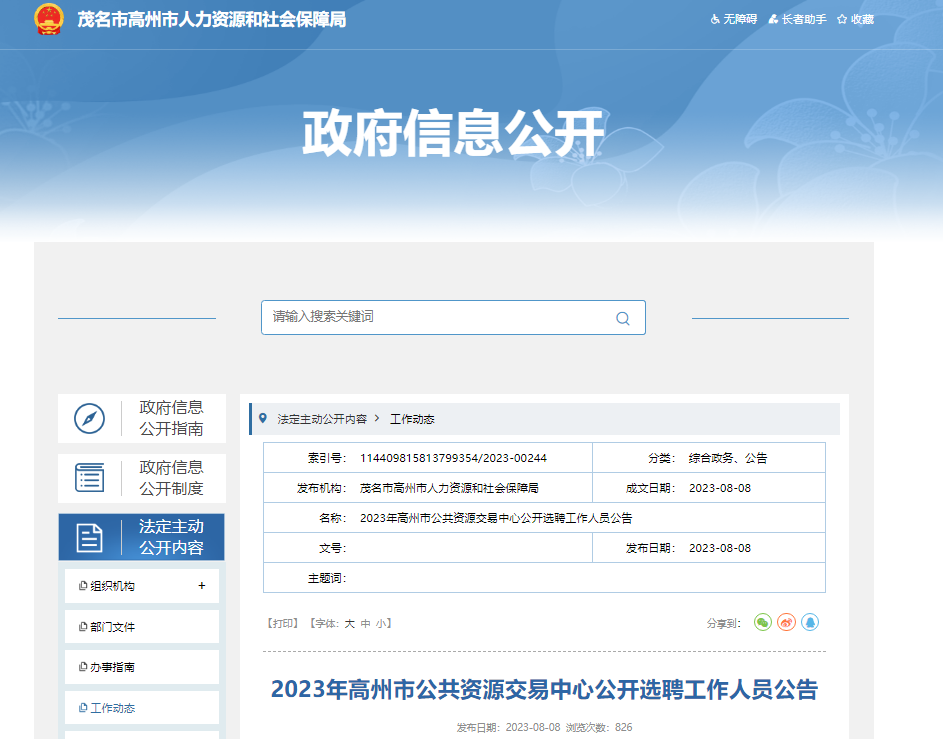The width and height of the screenshot is (943, 739).
Task: Open 无障碍 accessibility mode
Action: point(734,19)
